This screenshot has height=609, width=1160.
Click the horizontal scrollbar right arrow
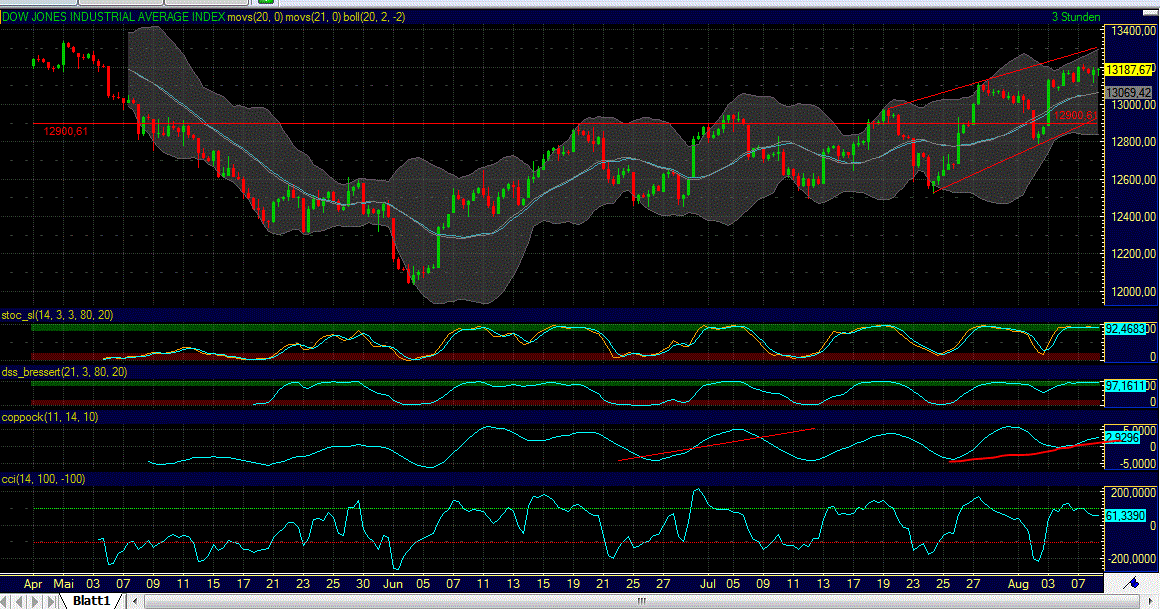[1149, 601]
